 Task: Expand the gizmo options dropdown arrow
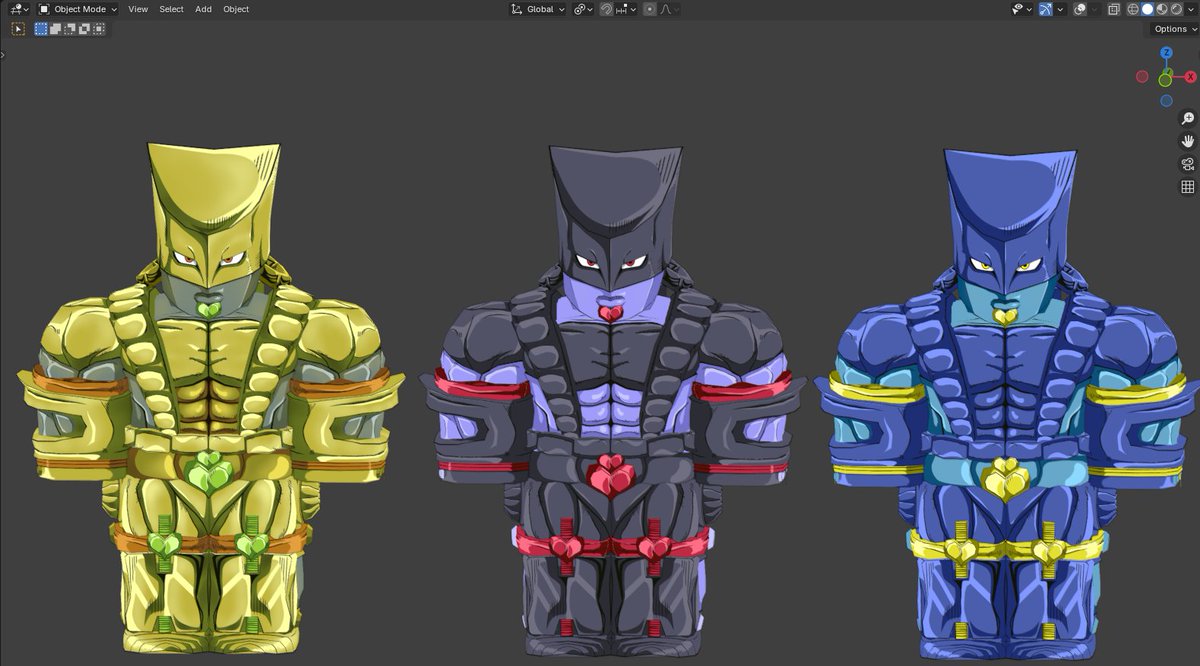point(1060,9)
